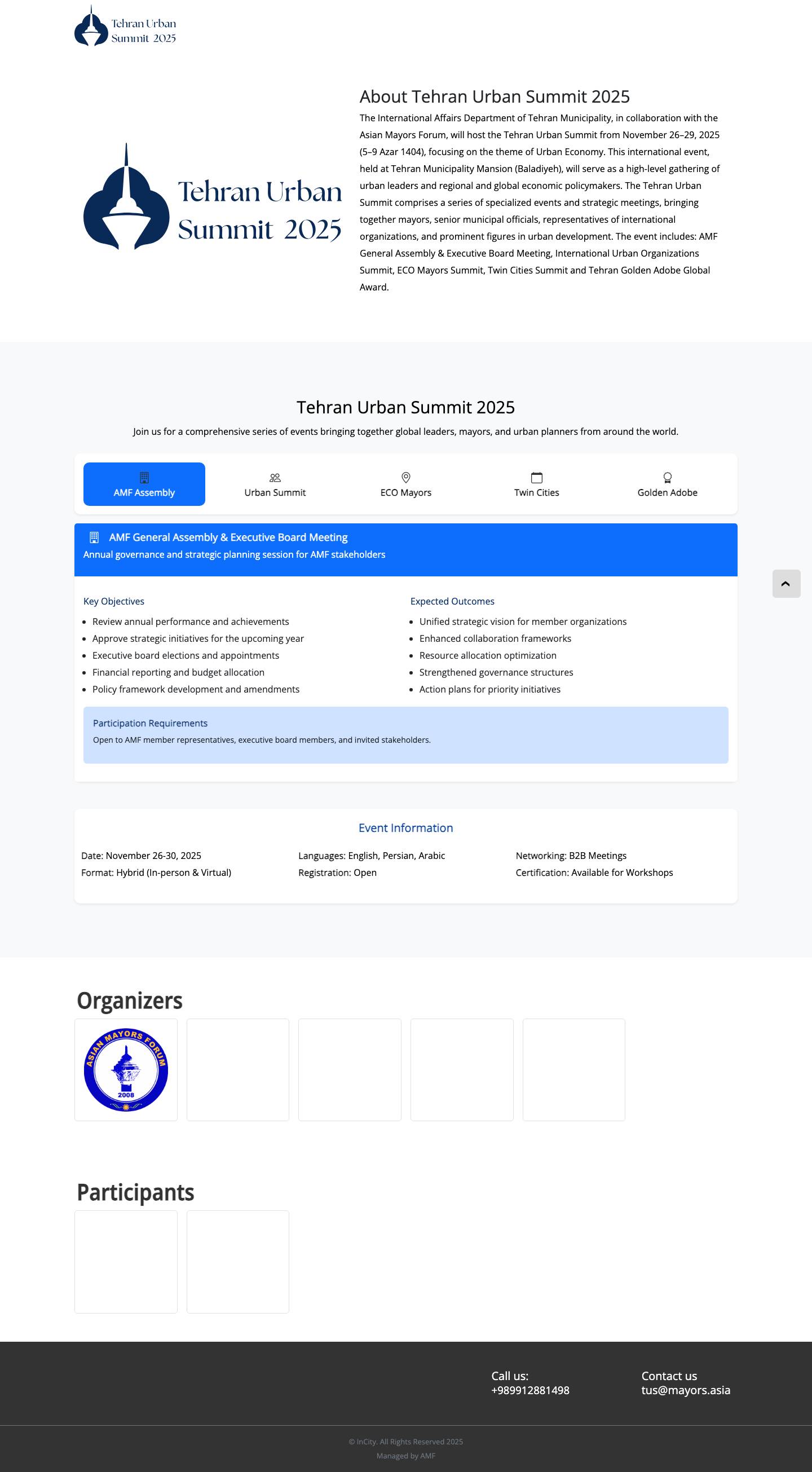Click the Annual governance and strategic planning subtitle
This screenshot has width=812, height=1472.
click(x=234, y=554)
